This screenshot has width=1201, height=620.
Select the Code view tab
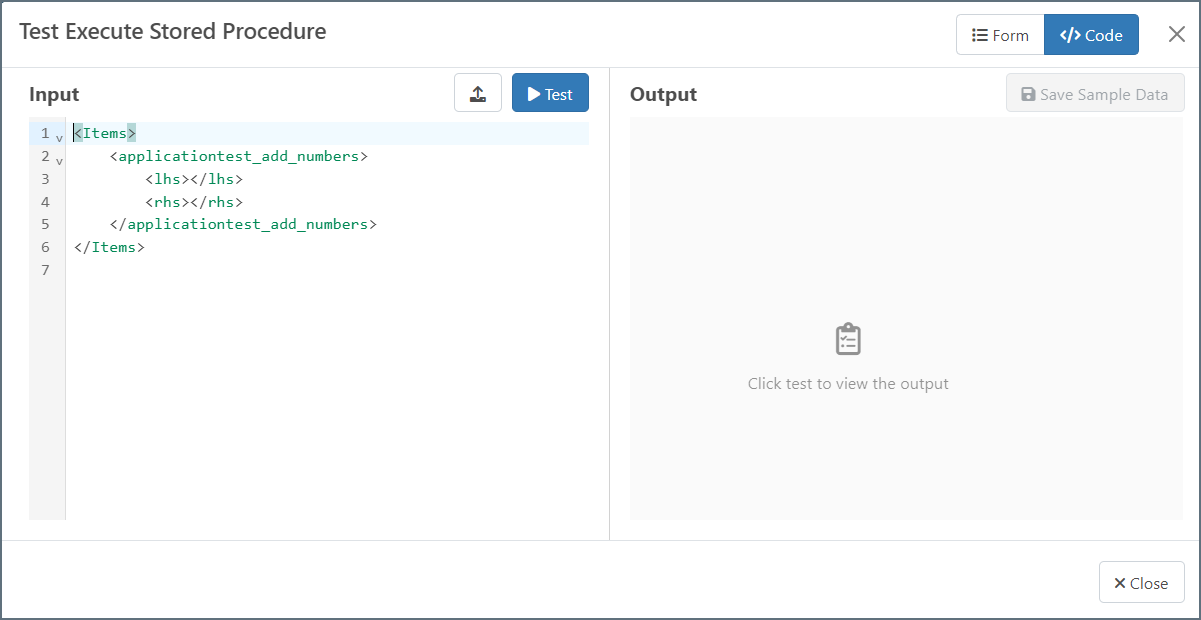point(1091,35)
